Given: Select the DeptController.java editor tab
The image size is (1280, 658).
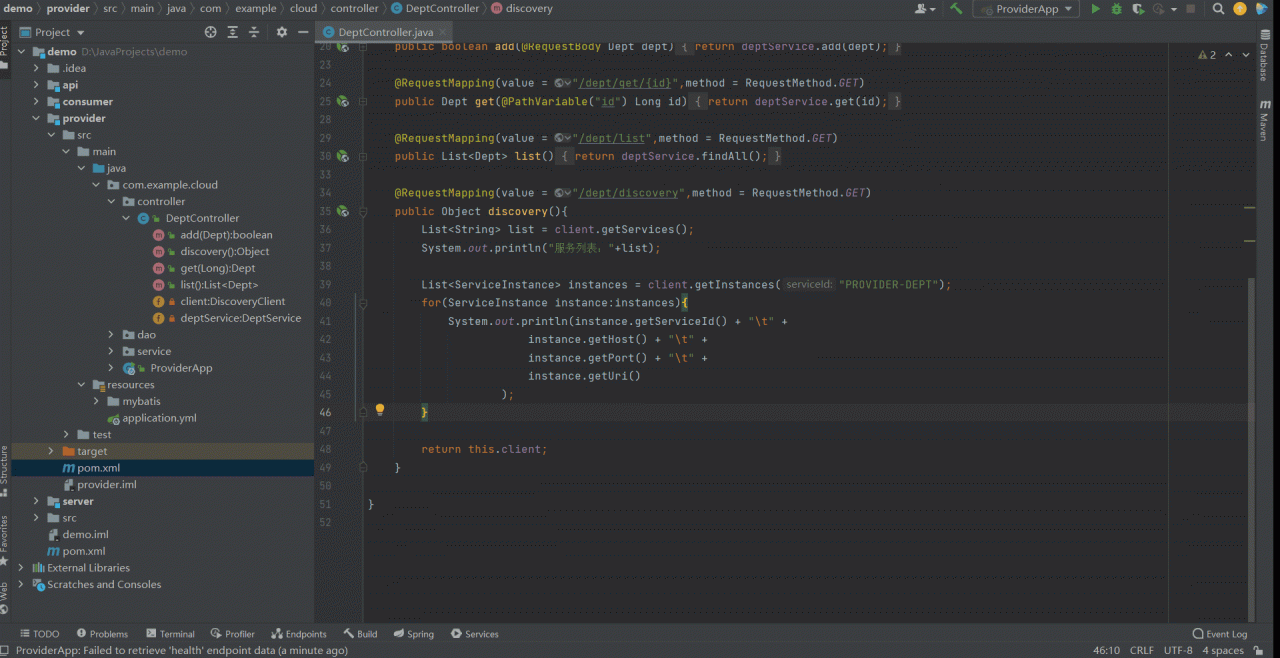Looking at the screenshot, I should click(384, 32).
